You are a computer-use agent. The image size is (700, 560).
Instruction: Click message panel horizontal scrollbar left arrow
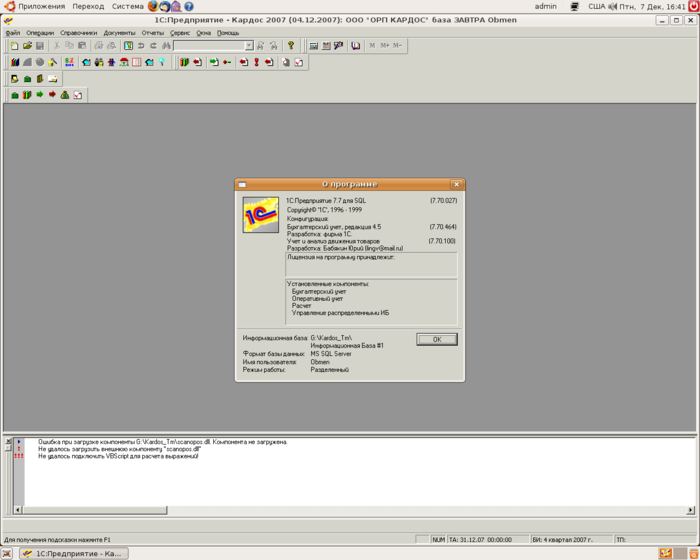(18, 510)
